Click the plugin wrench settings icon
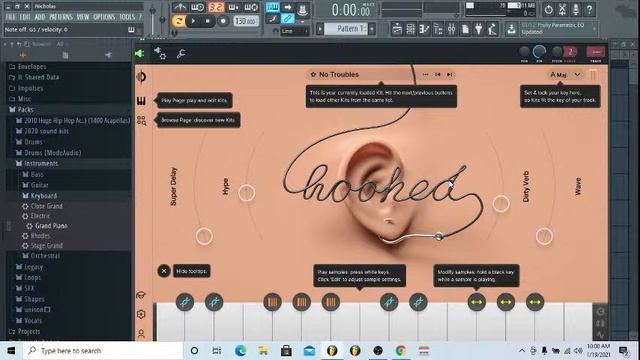The width and height of the screenshot is (640, 360). point(181,53)
